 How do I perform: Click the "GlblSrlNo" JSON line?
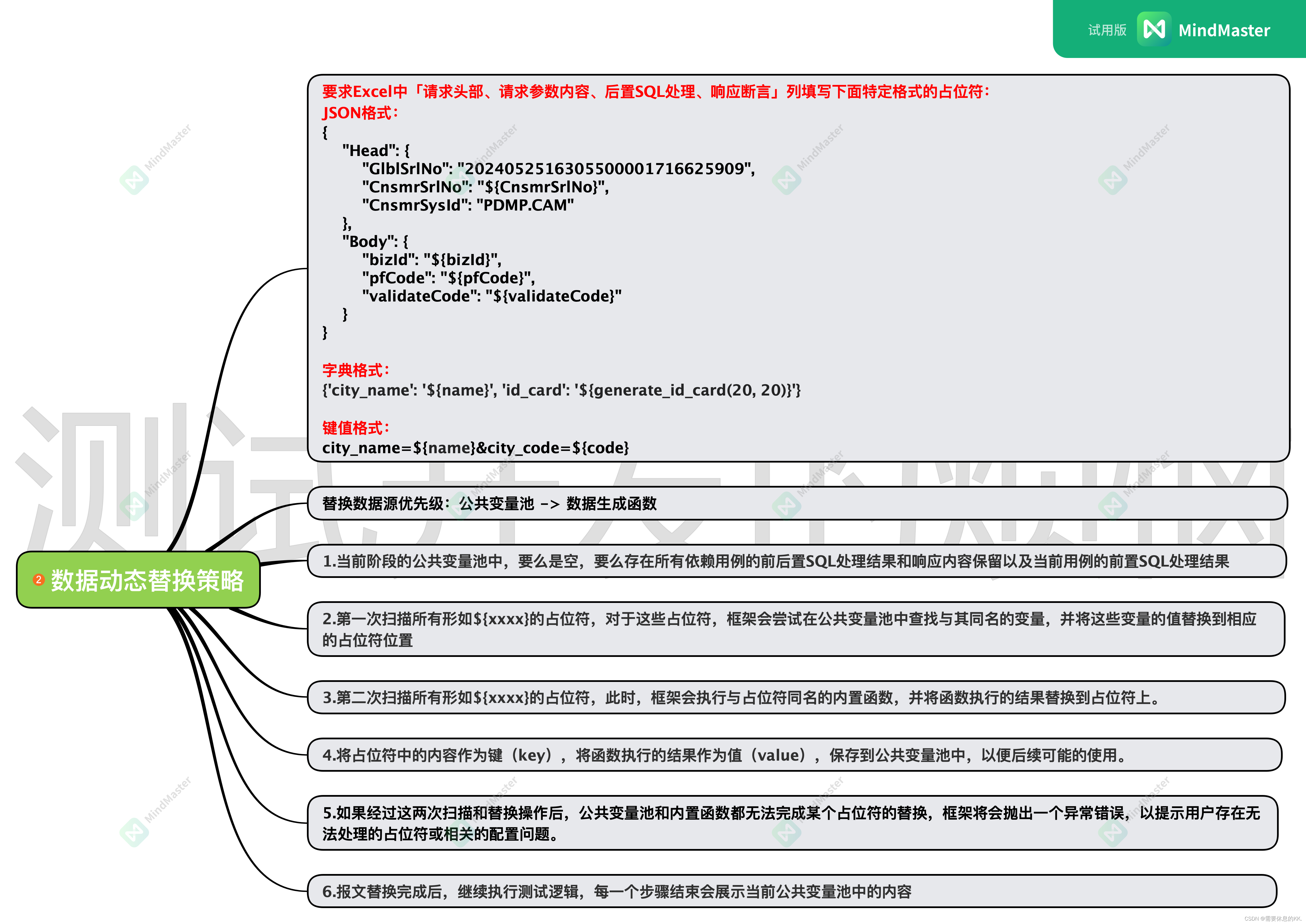point(558,168)
